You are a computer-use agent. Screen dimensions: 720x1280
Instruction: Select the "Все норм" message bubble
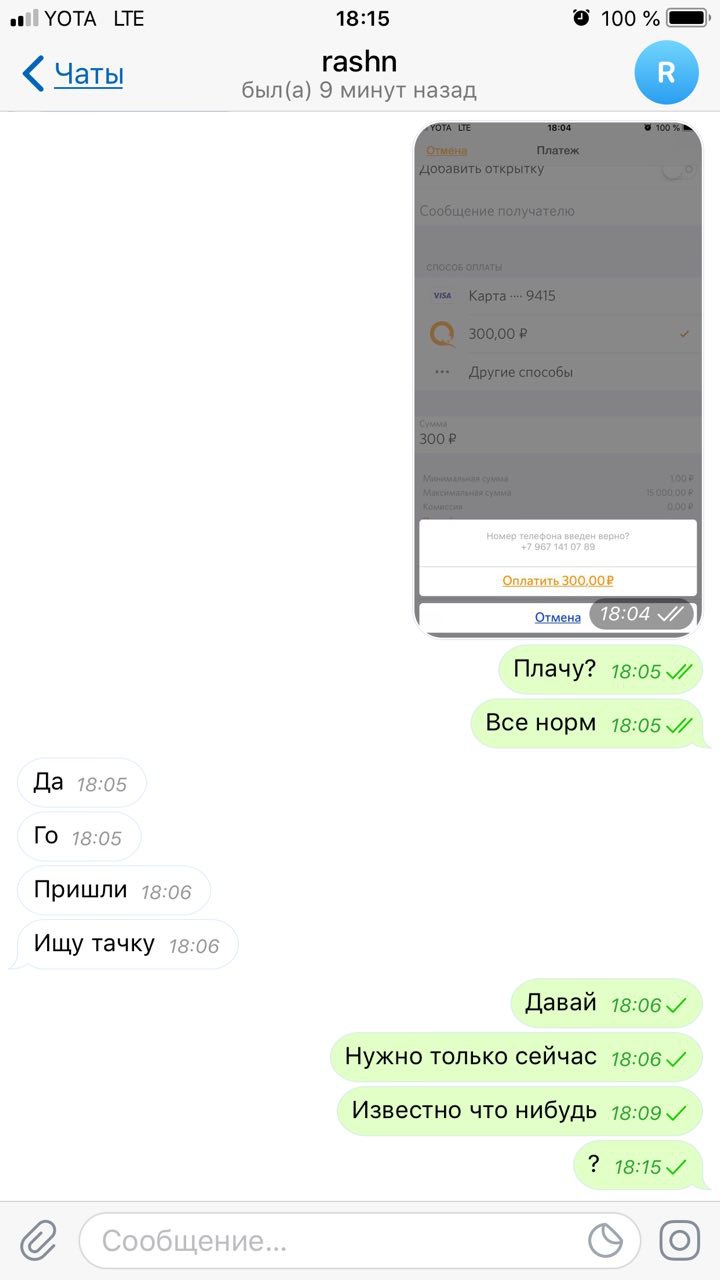tap(590, 724)
